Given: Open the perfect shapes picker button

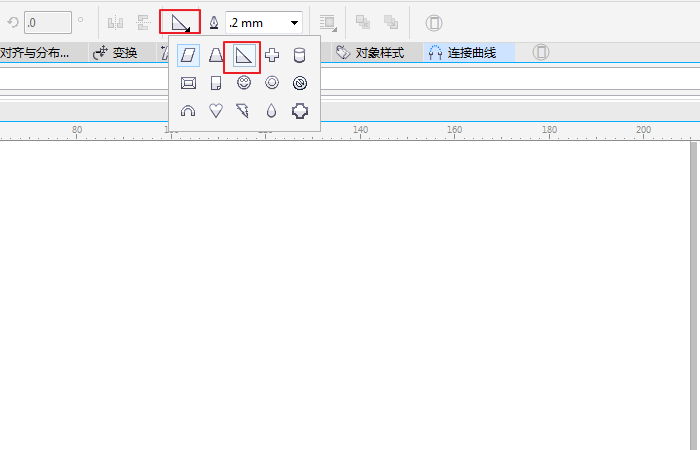Looking at the screenshot, I should tap(180, 22).
